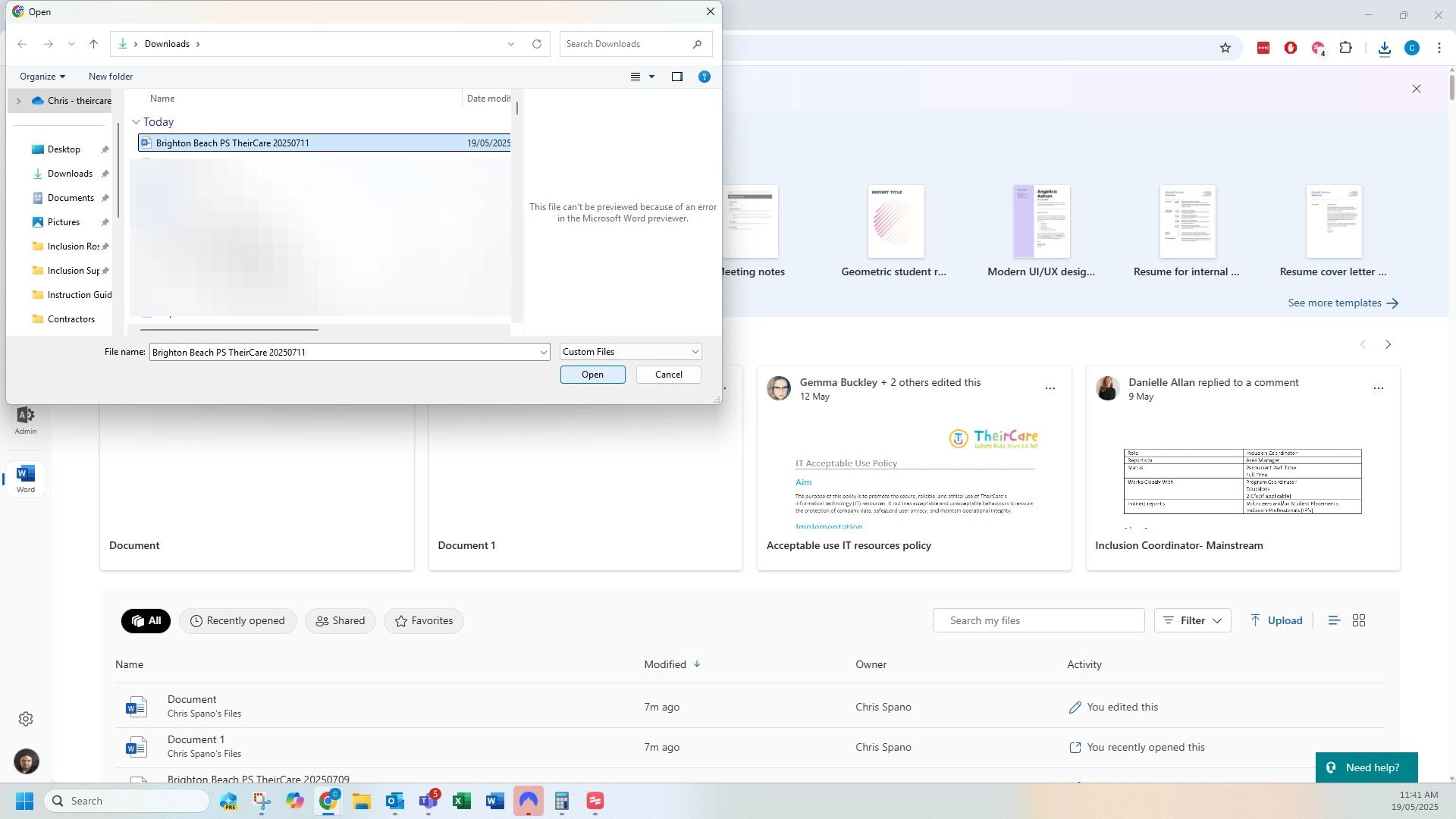Viewport: 1456px width, 819px height.
Task: Expand the Organize dropdown menu
Action: click(x=42, y=77)
